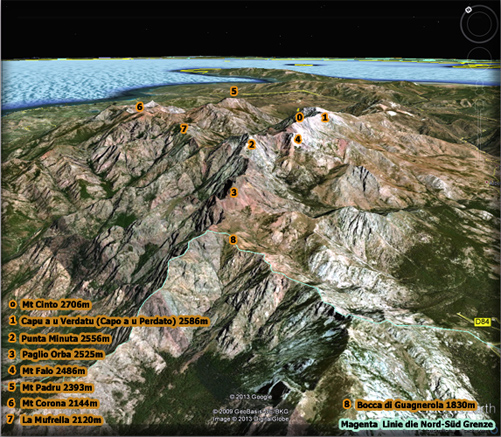The image size is (501, 437).
Task: Click legend label 'Mt Corona 2144m'
Action: pyautogui.click(x=60, y=403)
